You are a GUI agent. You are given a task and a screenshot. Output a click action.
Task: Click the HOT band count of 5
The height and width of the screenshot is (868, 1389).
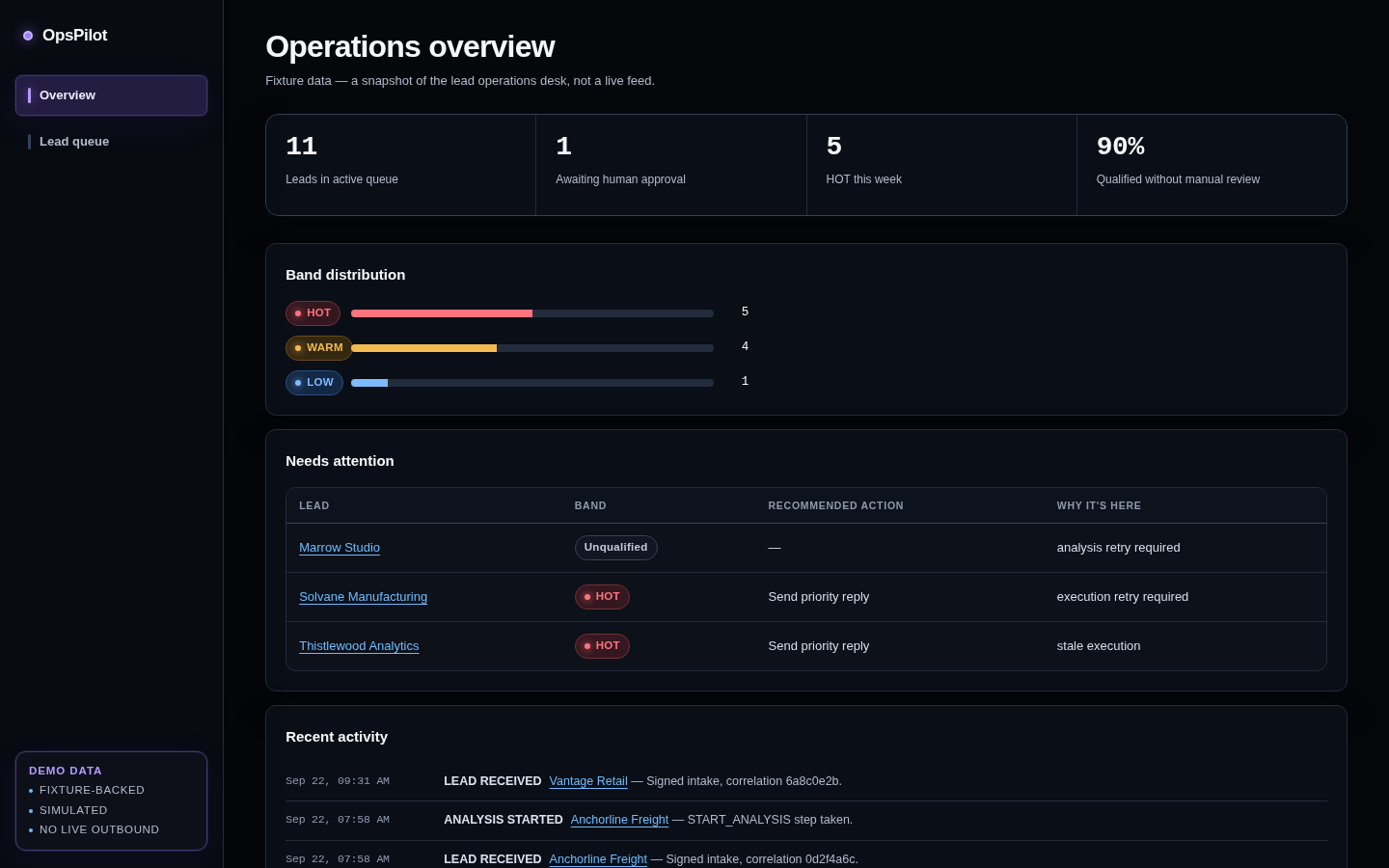tap(745, 312)
